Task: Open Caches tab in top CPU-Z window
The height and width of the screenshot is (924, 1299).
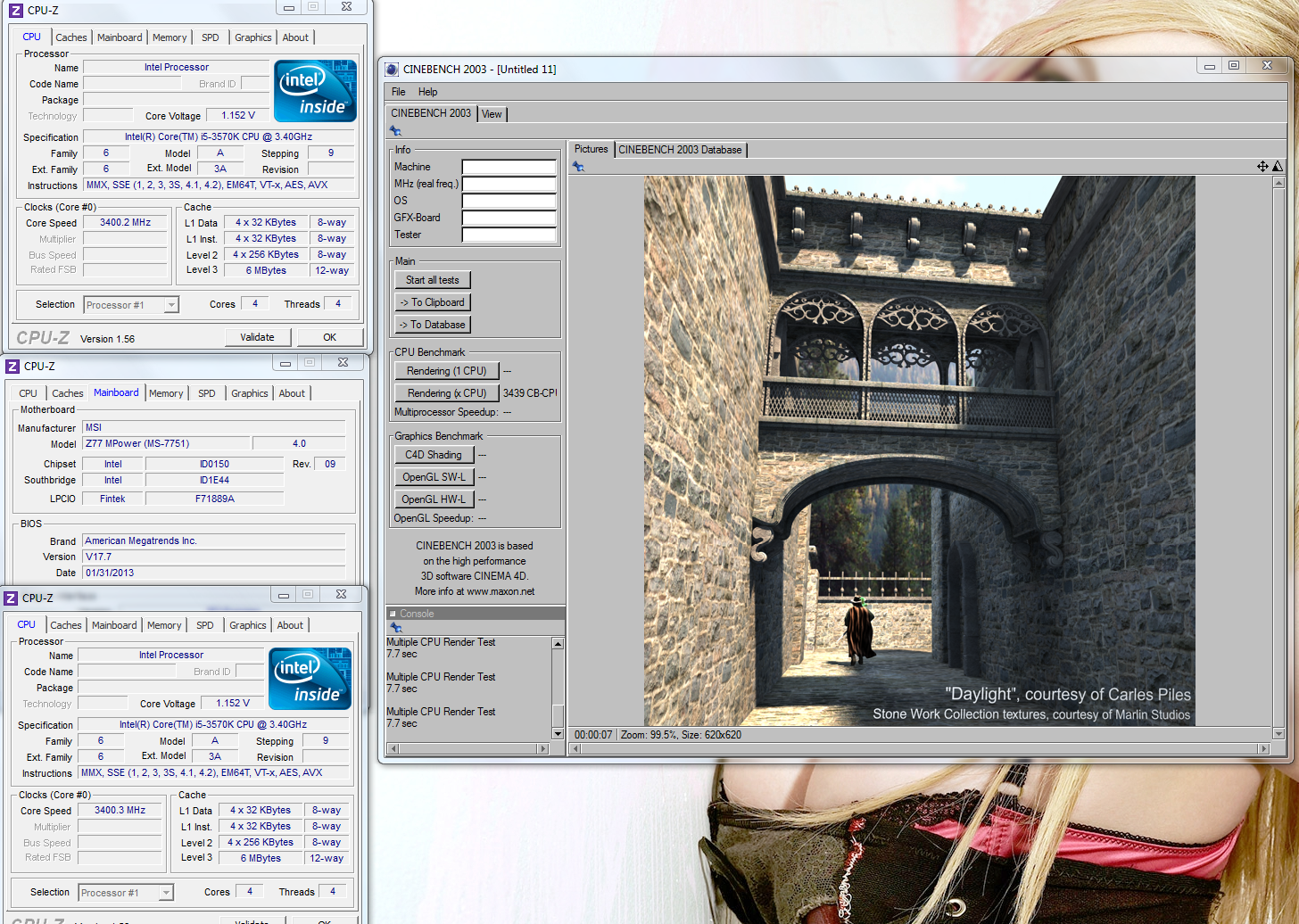Action: click(71, 37)
